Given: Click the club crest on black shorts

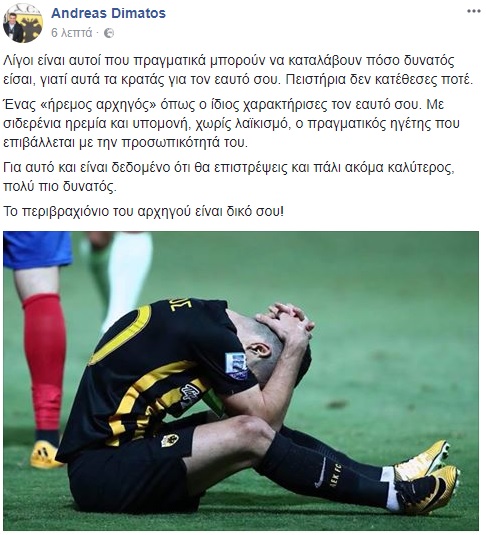Looking at the screenshot, I should click(x=170, y=440).
